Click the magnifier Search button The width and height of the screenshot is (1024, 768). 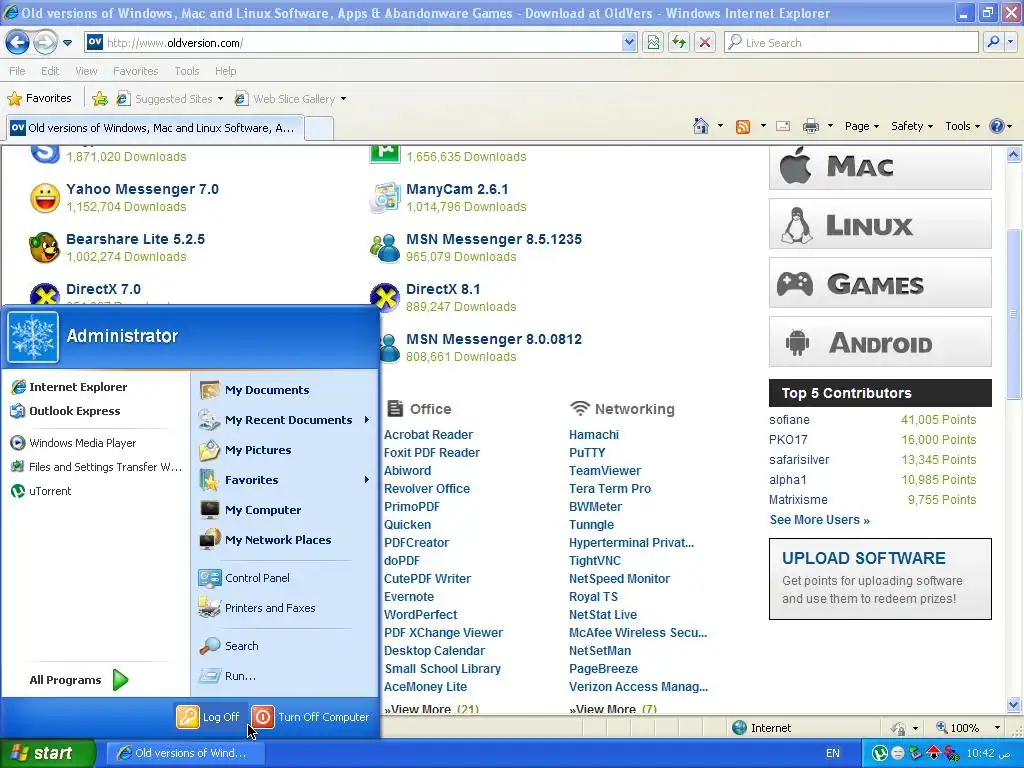(x=993, y=43)
